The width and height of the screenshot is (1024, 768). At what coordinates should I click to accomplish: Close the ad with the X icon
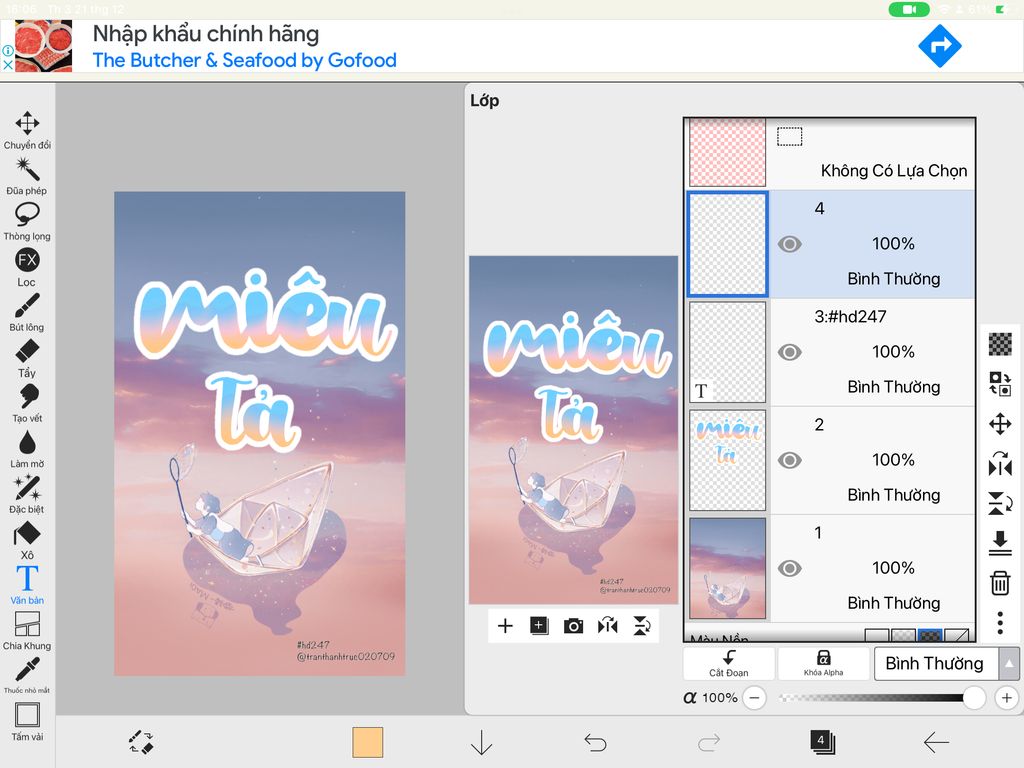pos(7,65)
